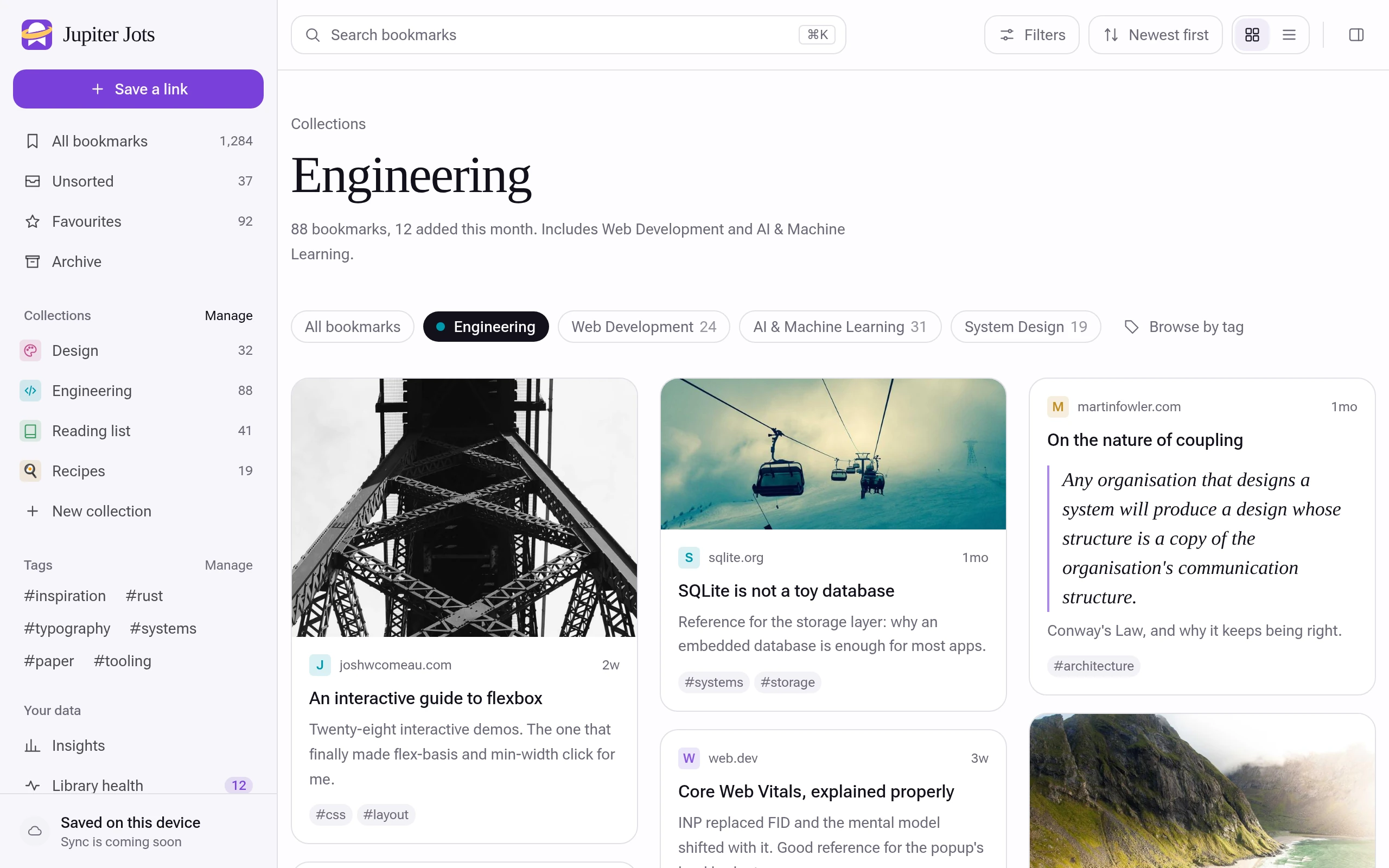
Task: Open the Newest first sort dropdown
Action: [1155, 35]
